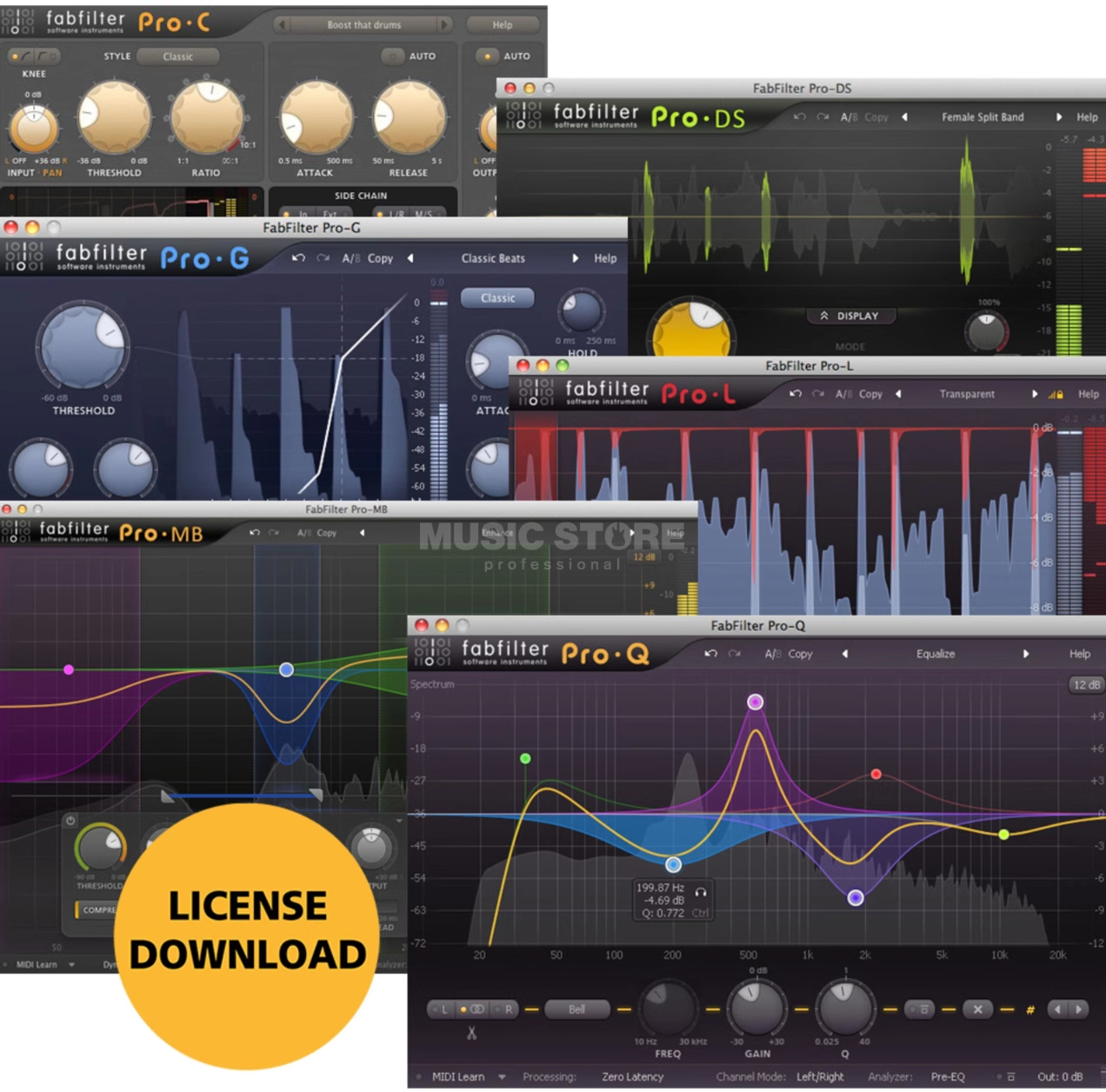Click the undo arrow in Pro-L
1106x1092 pixels.
795,394
